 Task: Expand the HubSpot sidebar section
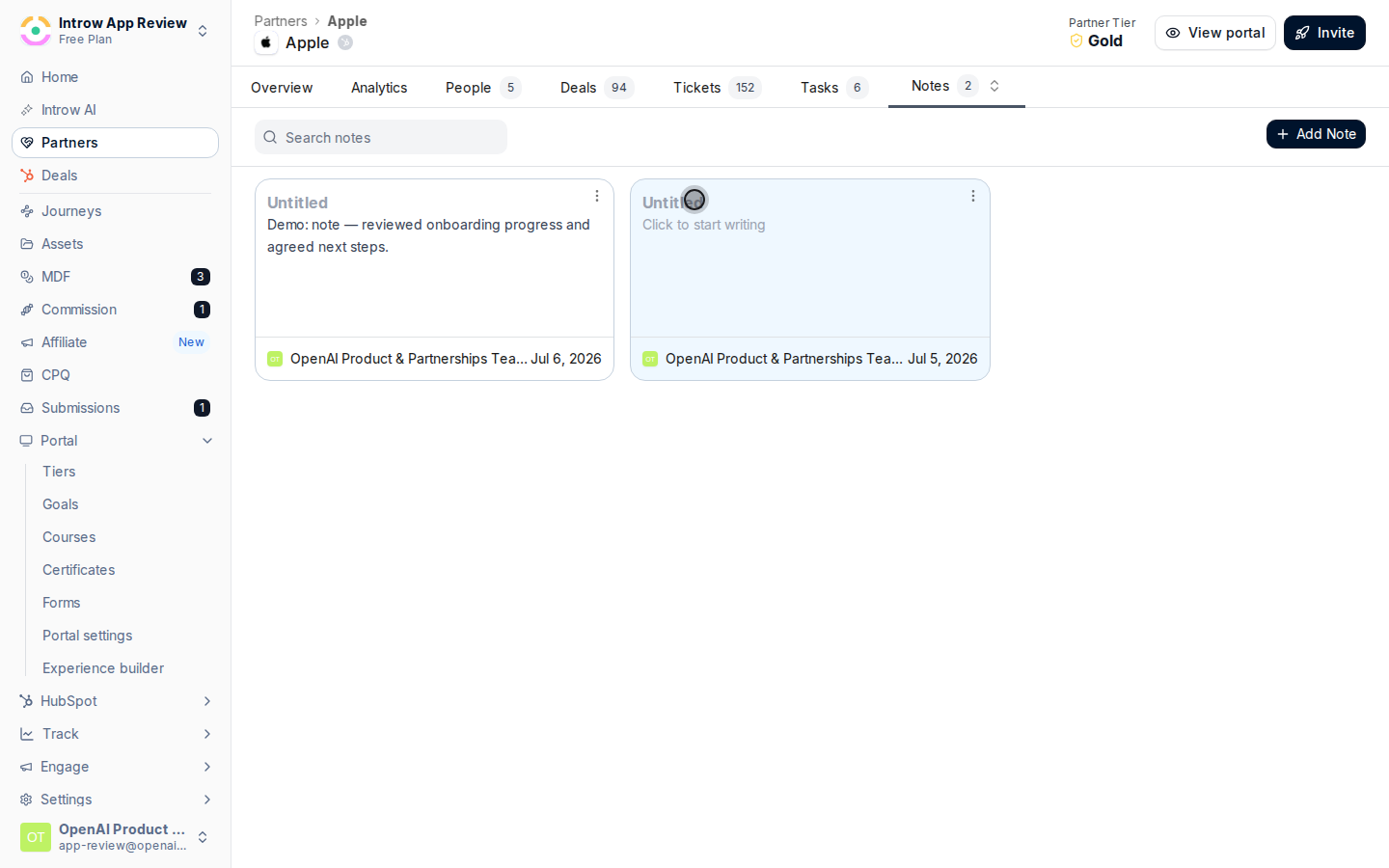click(x=115, y=701)
